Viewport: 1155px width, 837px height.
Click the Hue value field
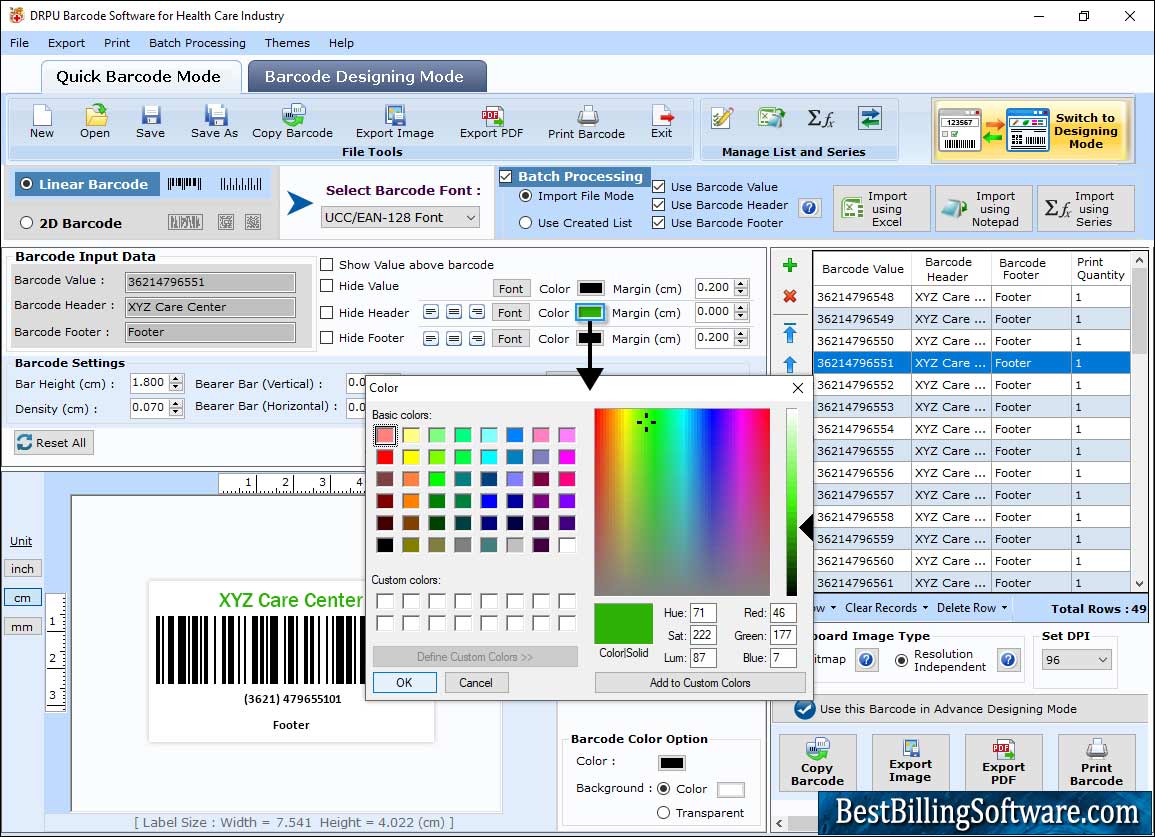point(703,613)
